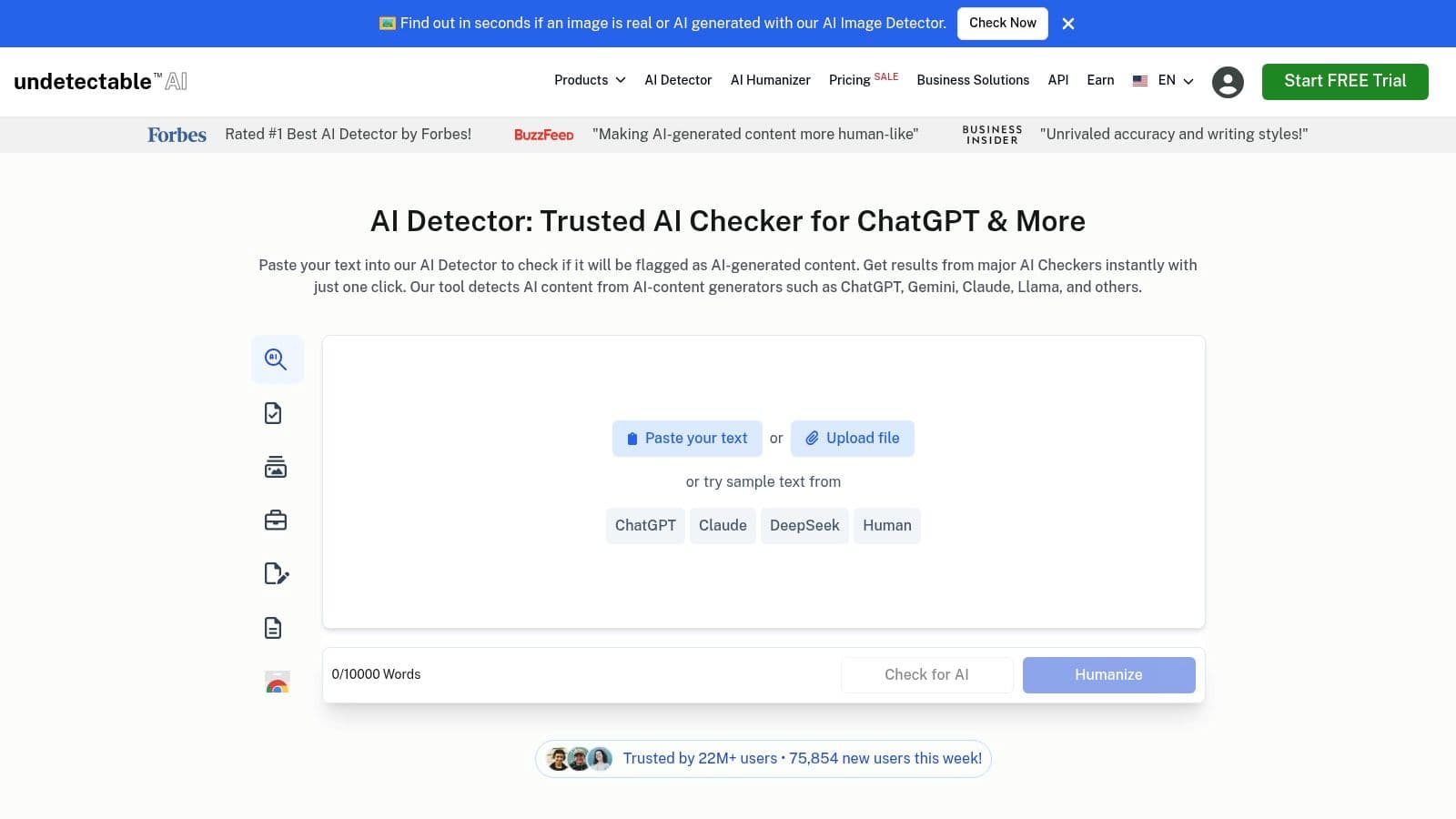Close the blue announcement banner
The height and width of the screenshot is (819, 1456).
click(1068, 24)
